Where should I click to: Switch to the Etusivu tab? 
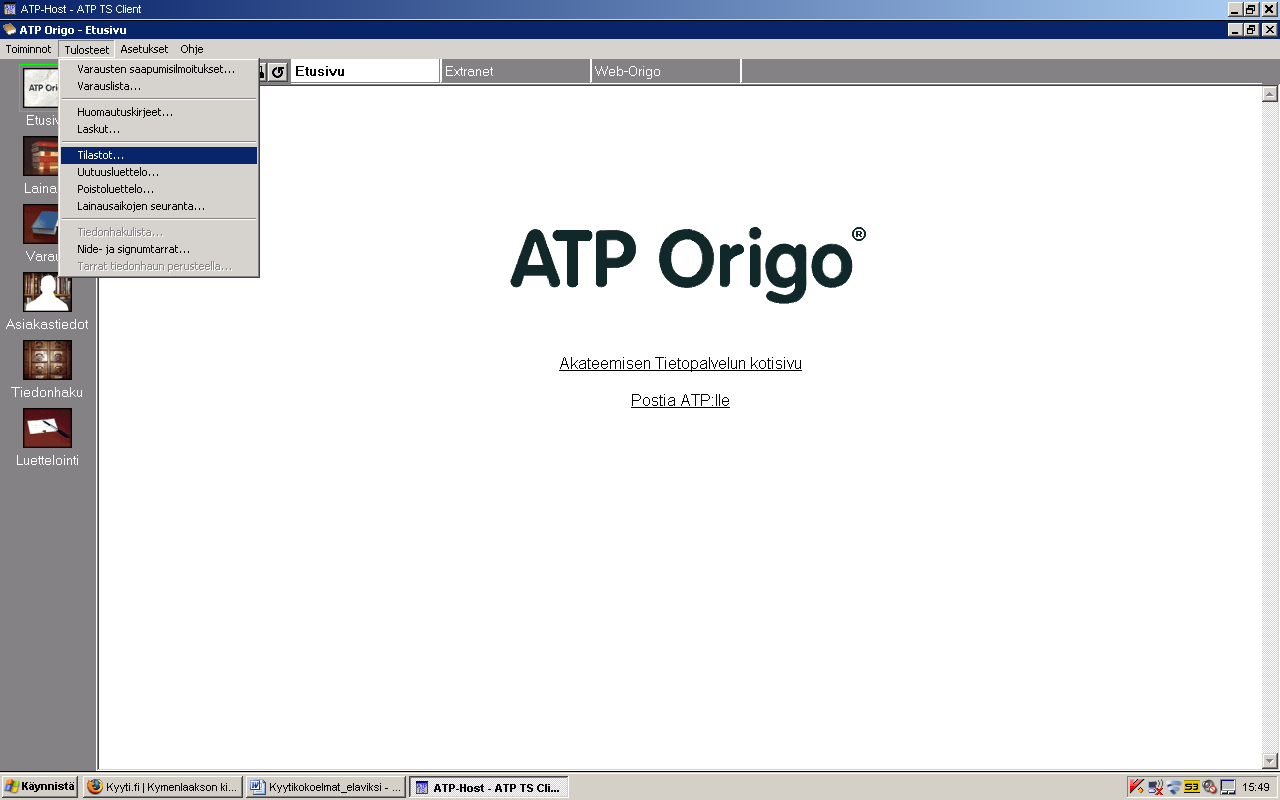click(x=365, y=71)
